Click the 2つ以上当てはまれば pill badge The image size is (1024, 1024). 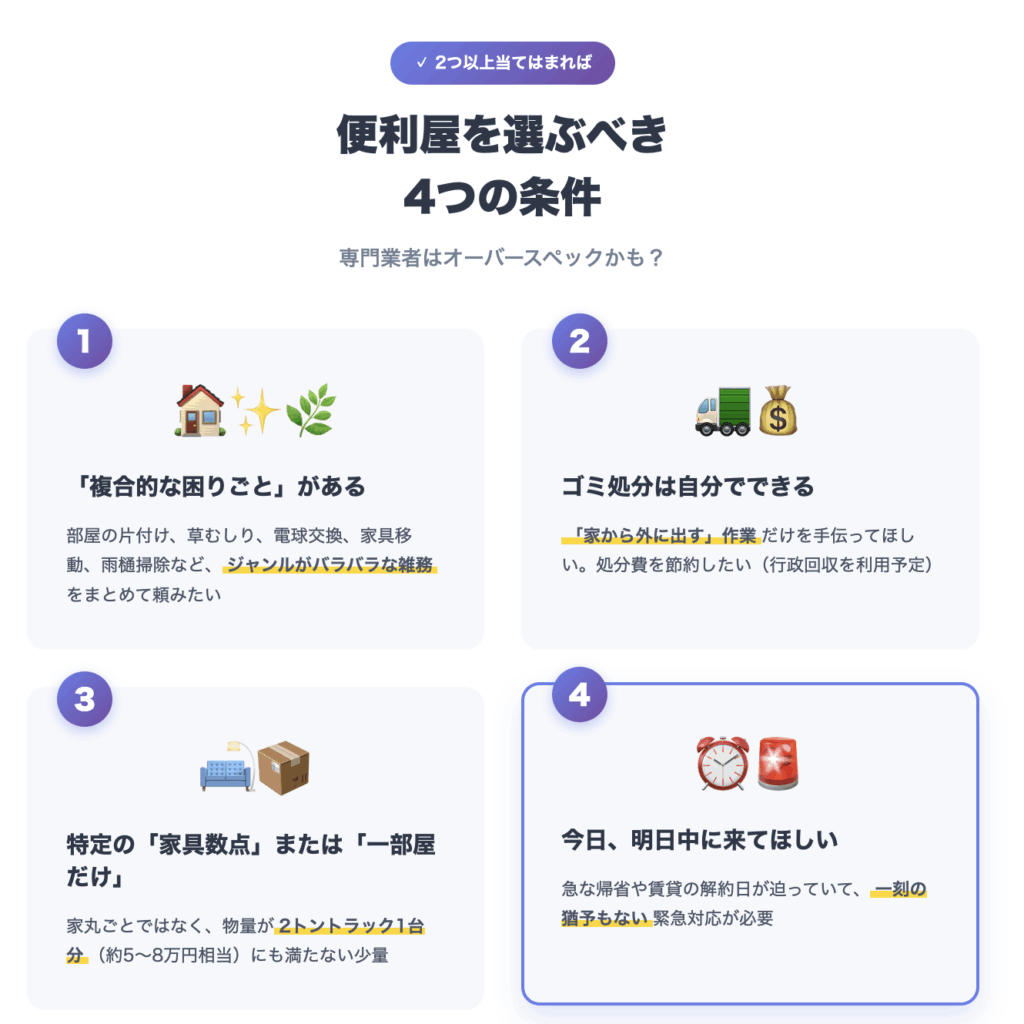502,63
